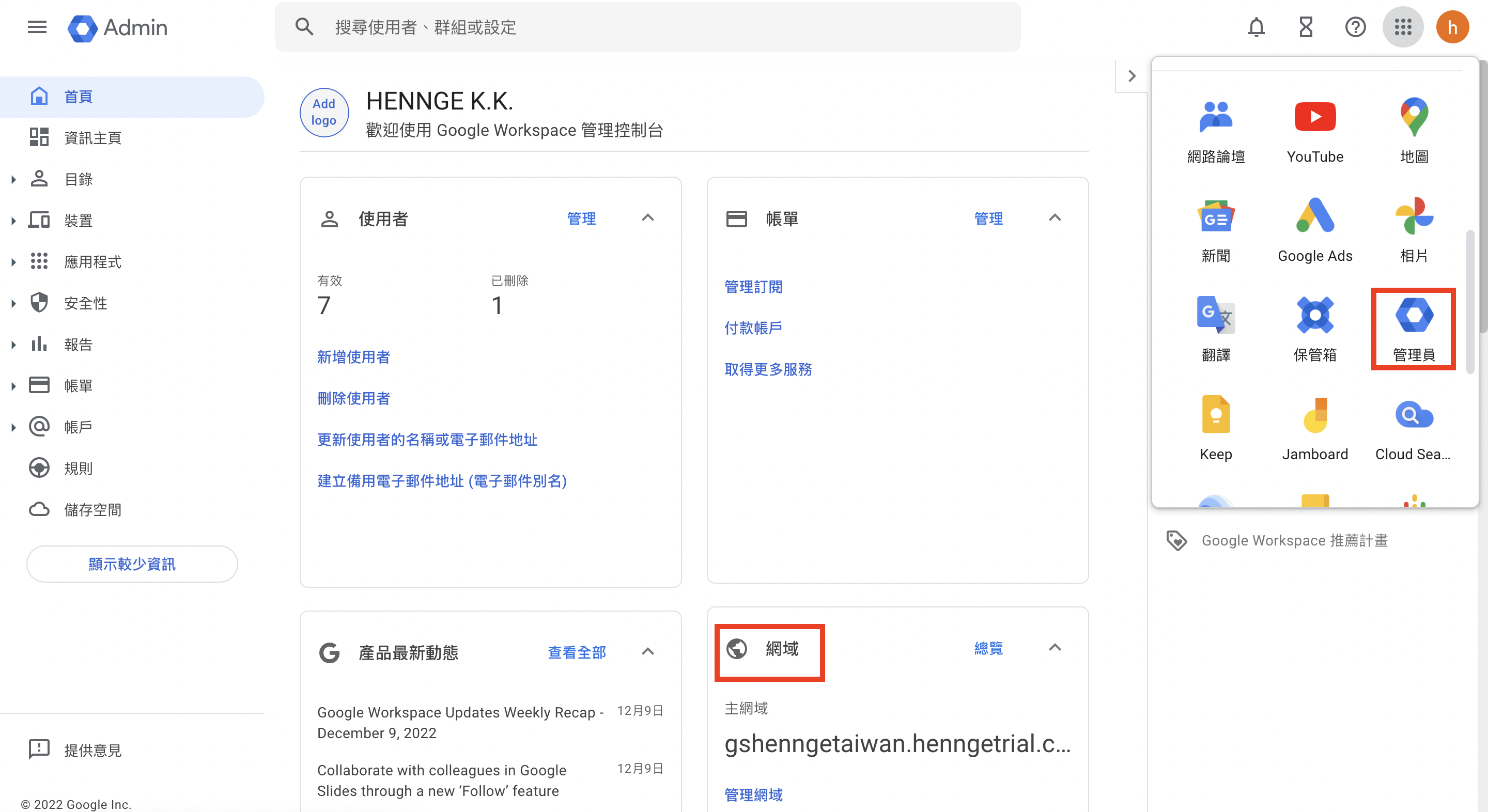1488x812 pixels.
Task: Click the Google G icon in 產品最新動態
Action: (329, 652)
